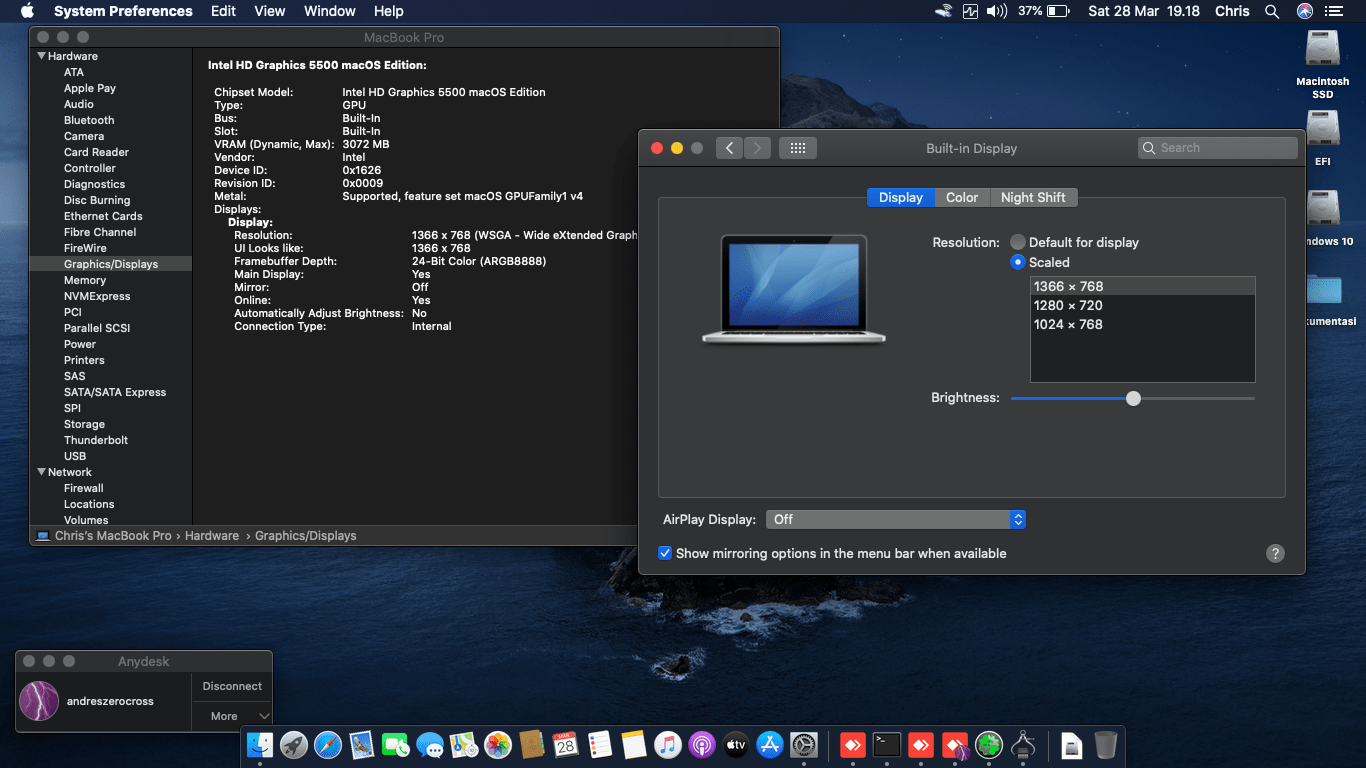The image size is (1366, 768).
Task: Toggle Show mirroring options checkbox
Action: (665, 553)
